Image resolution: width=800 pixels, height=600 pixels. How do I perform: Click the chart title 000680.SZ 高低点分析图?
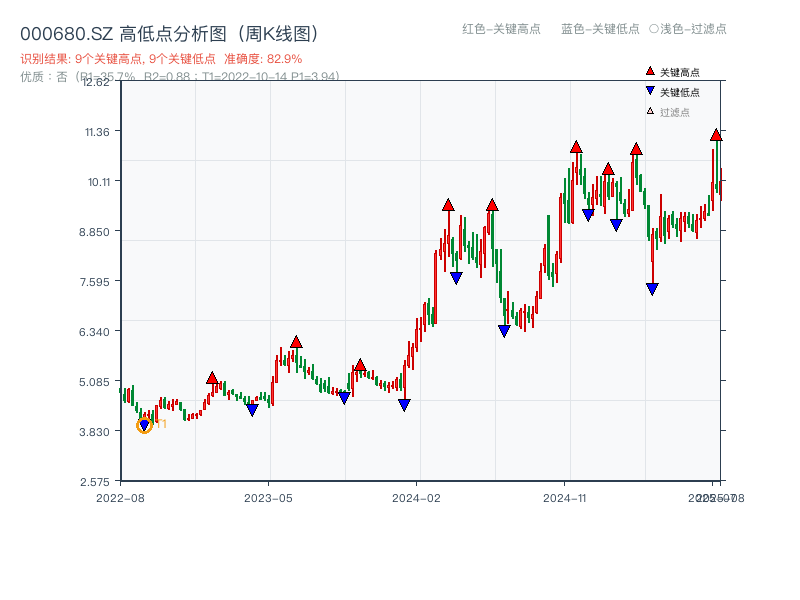click(x=171, y=34)
